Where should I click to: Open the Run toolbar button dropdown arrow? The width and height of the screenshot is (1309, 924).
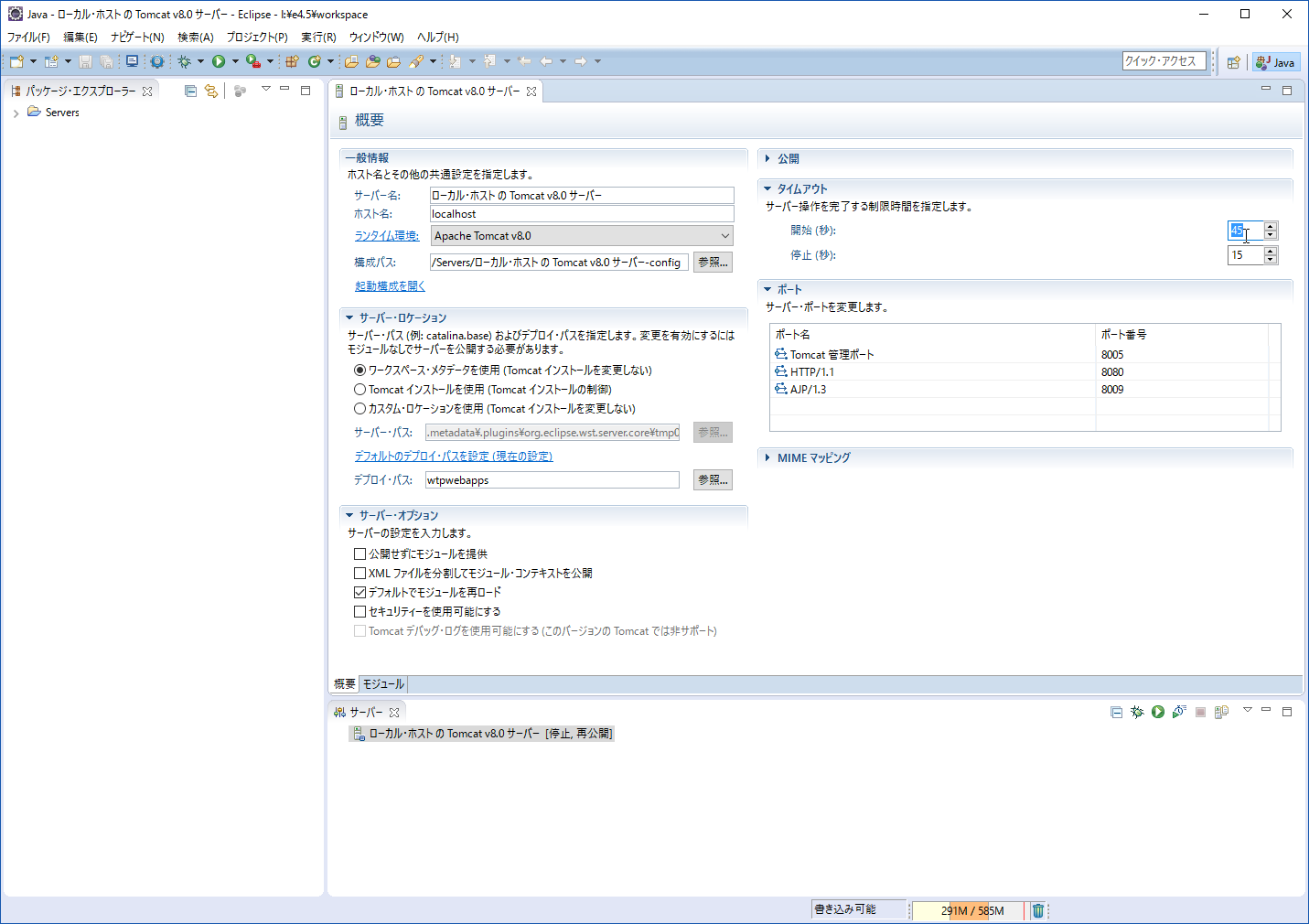235,61
